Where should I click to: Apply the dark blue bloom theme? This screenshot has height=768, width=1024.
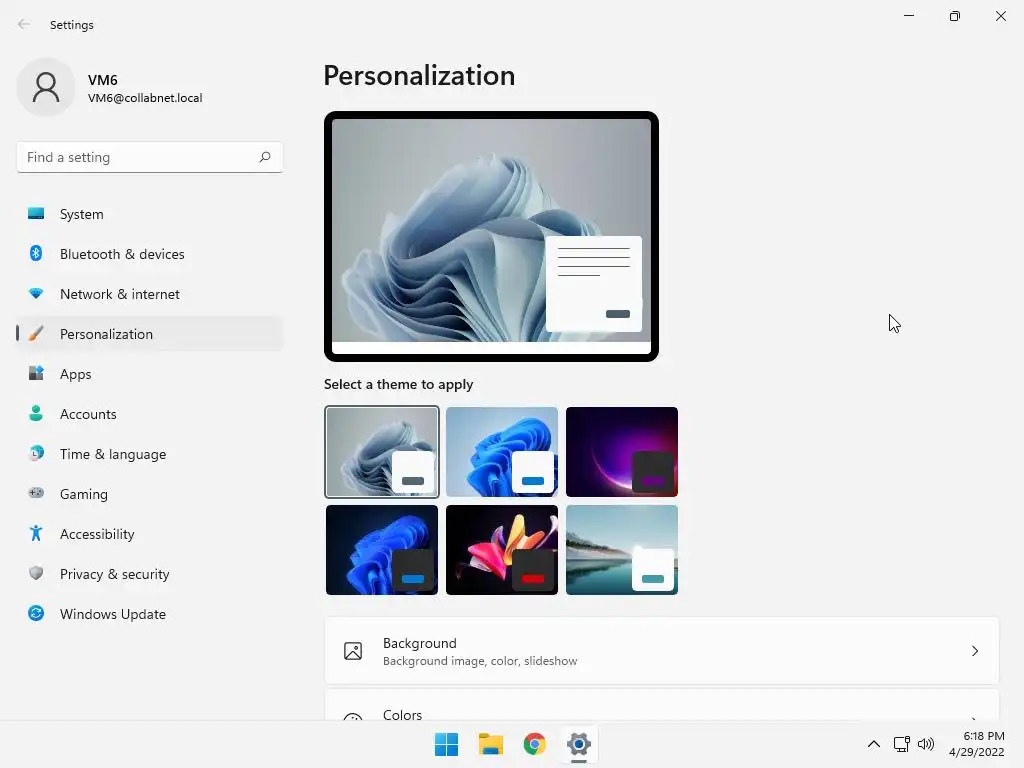(x=382, y=550)
